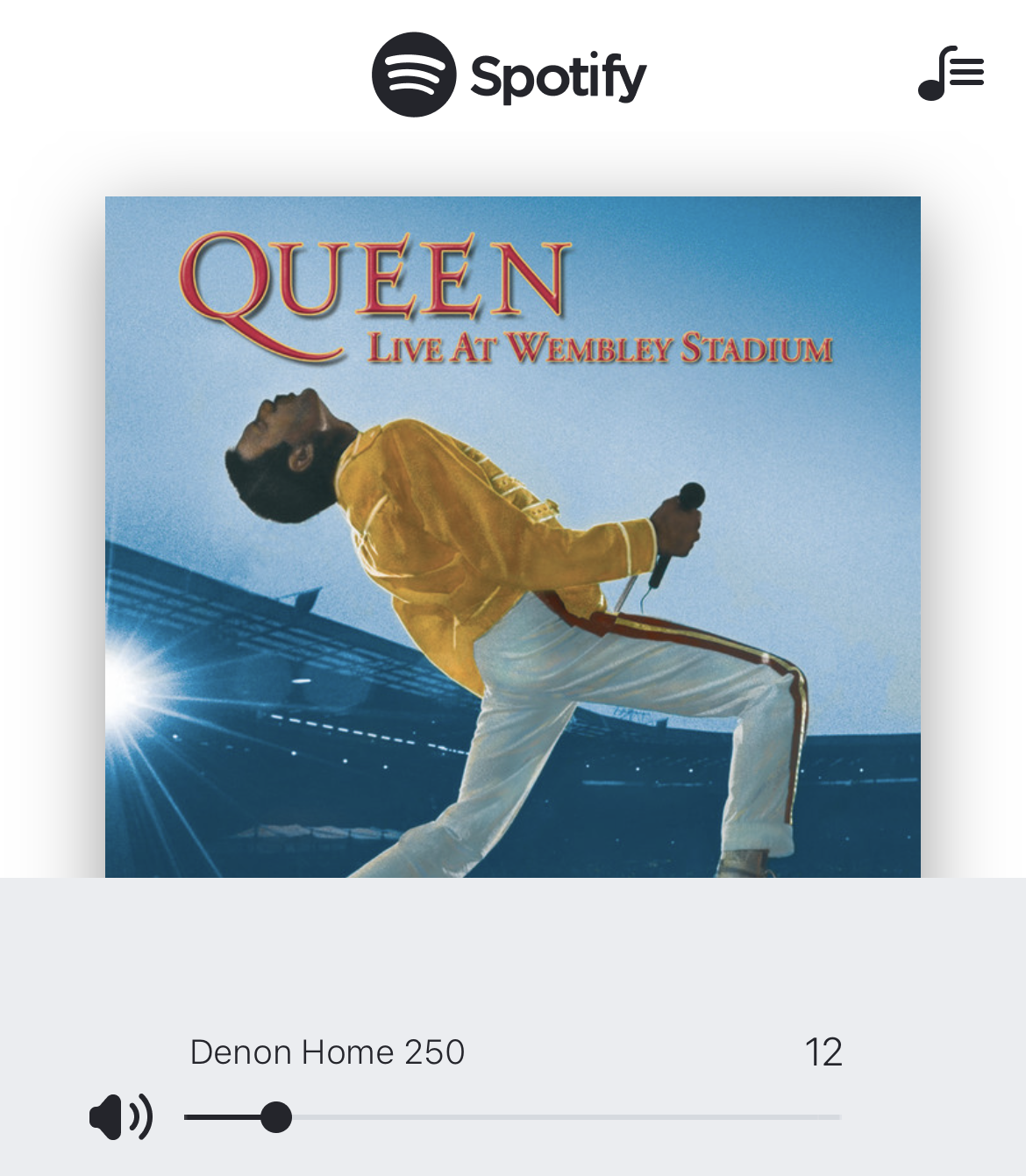The image size is (1026, 1176).
Task: Select the volume slider knob
Action: 276,1117
